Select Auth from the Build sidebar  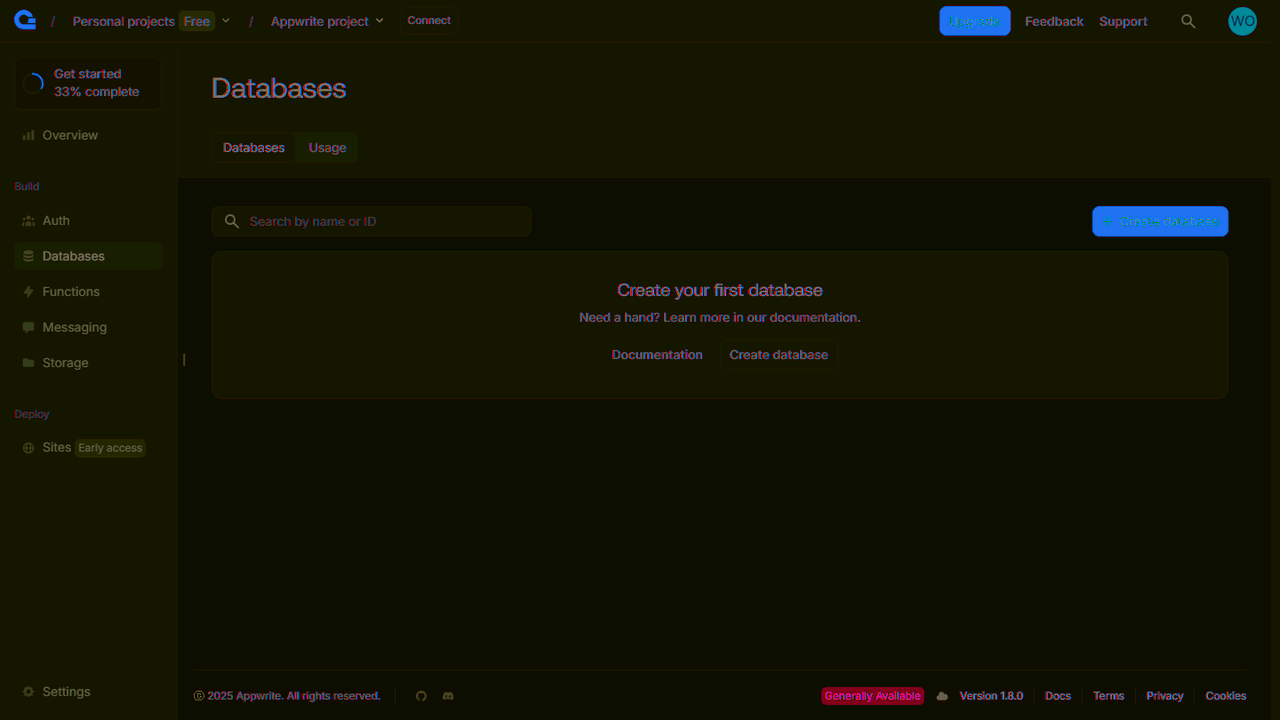point(54,220)
